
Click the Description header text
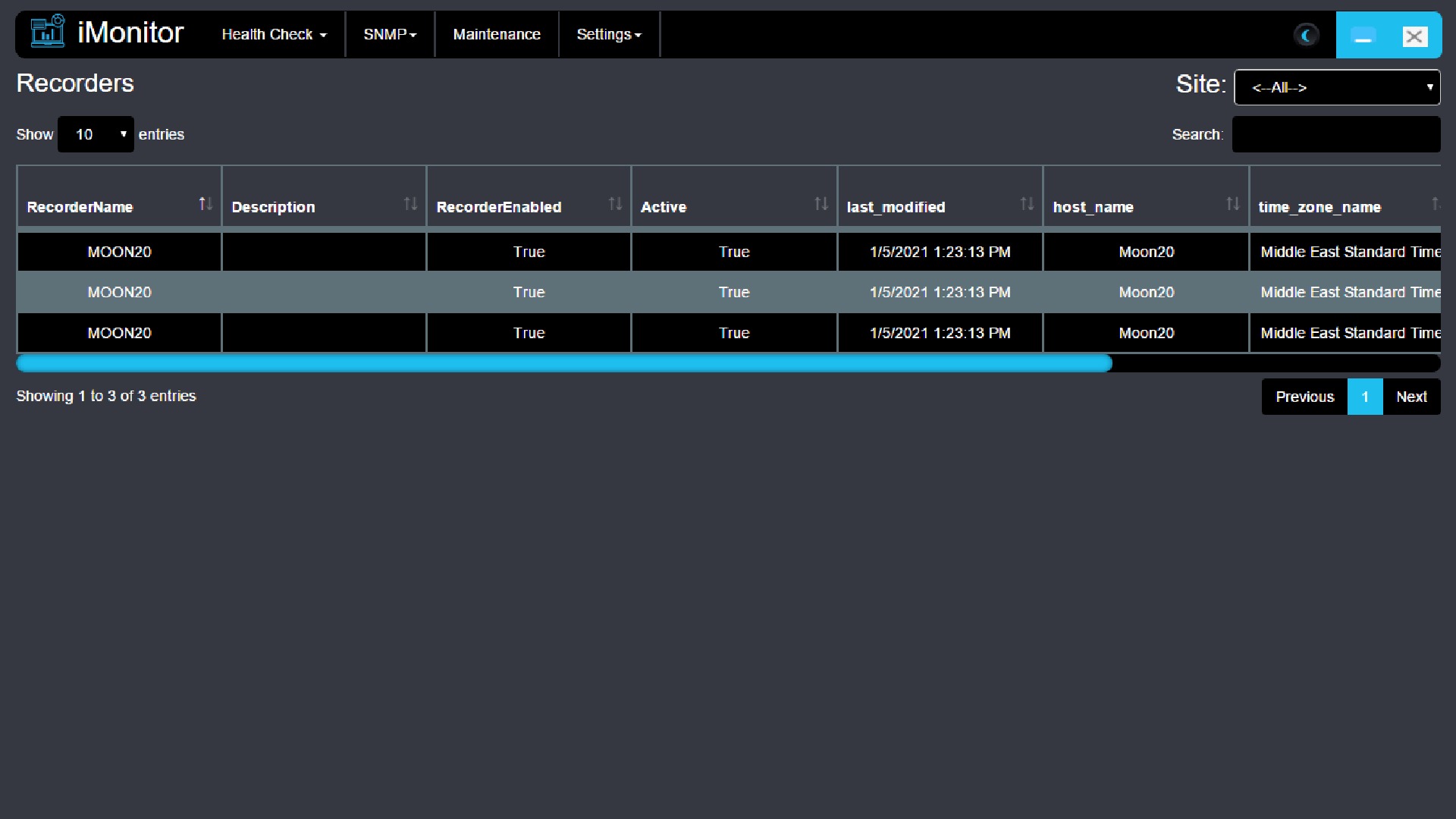(273, 207)
